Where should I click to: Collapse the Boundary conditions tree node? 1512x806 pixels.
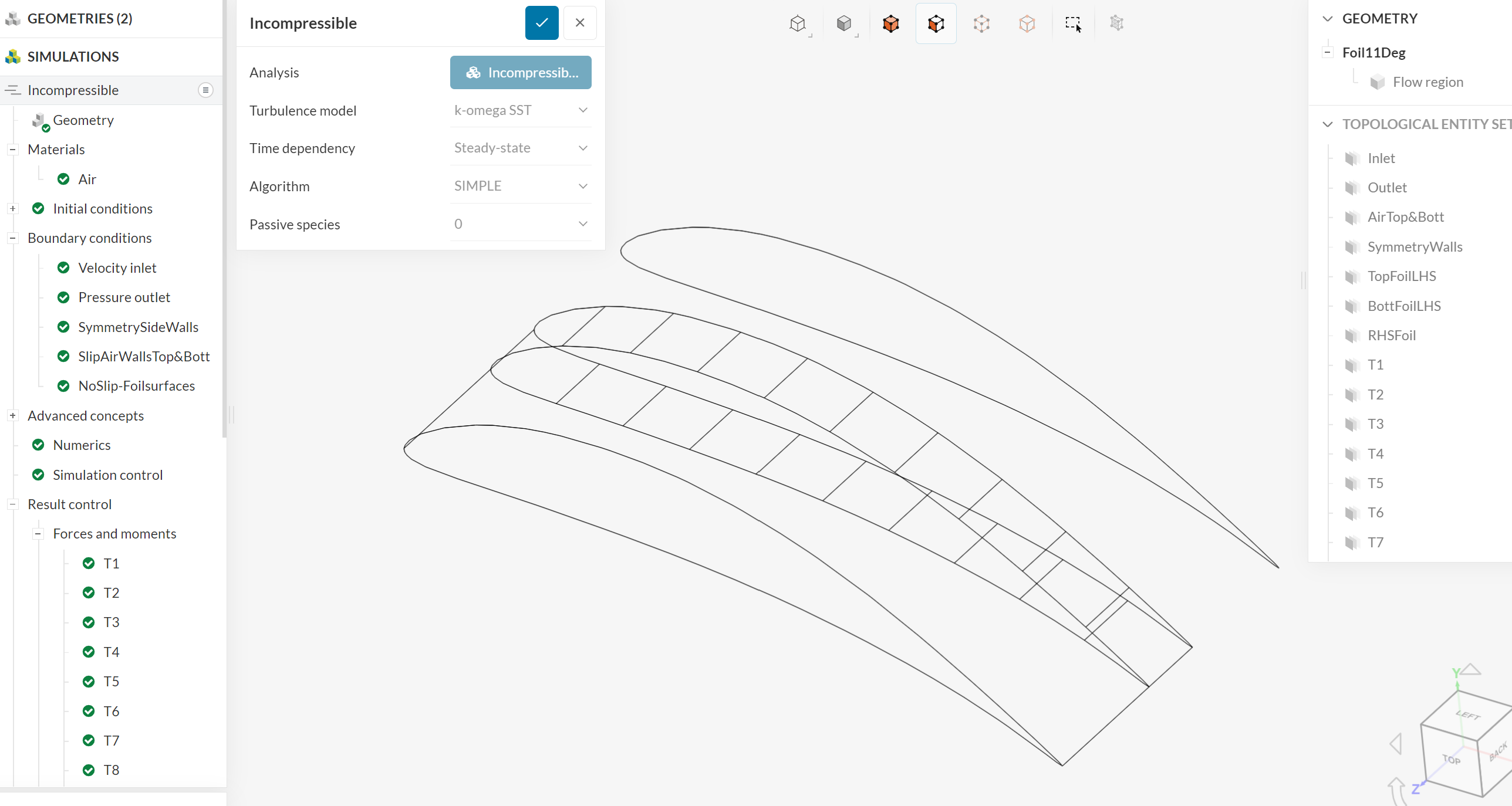[12, 238]
